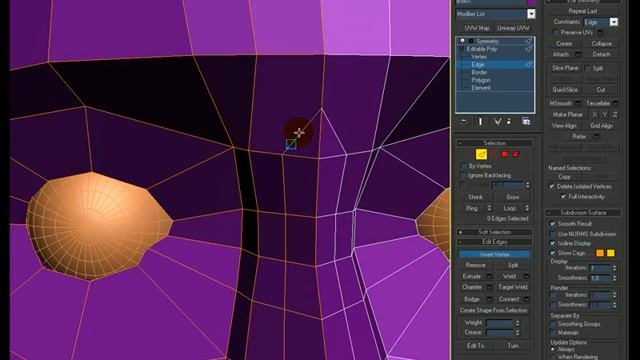Select Element sub-object level in stack

[x=481, y=88]
